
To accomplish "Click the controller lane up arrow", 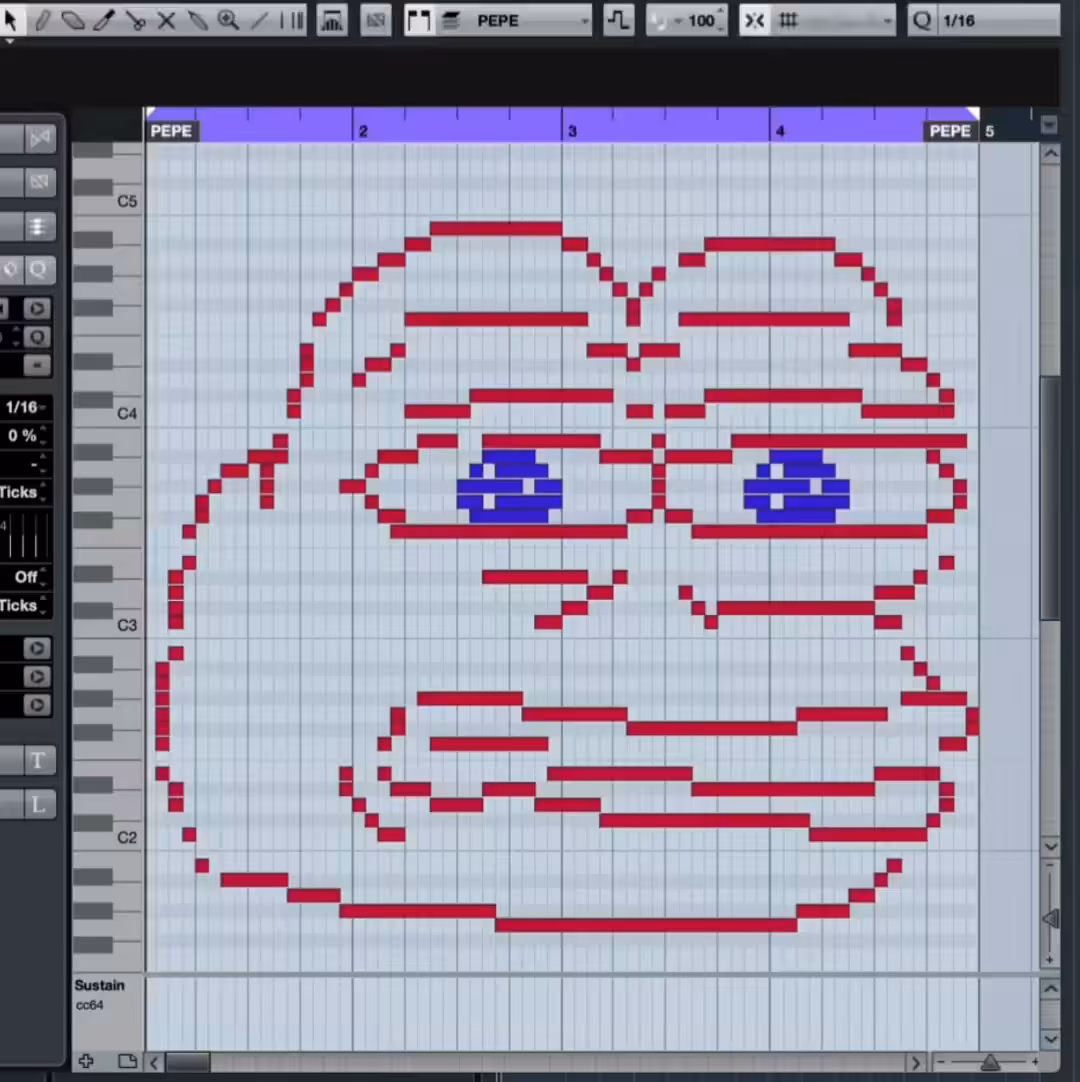I will pos(1050,989).
